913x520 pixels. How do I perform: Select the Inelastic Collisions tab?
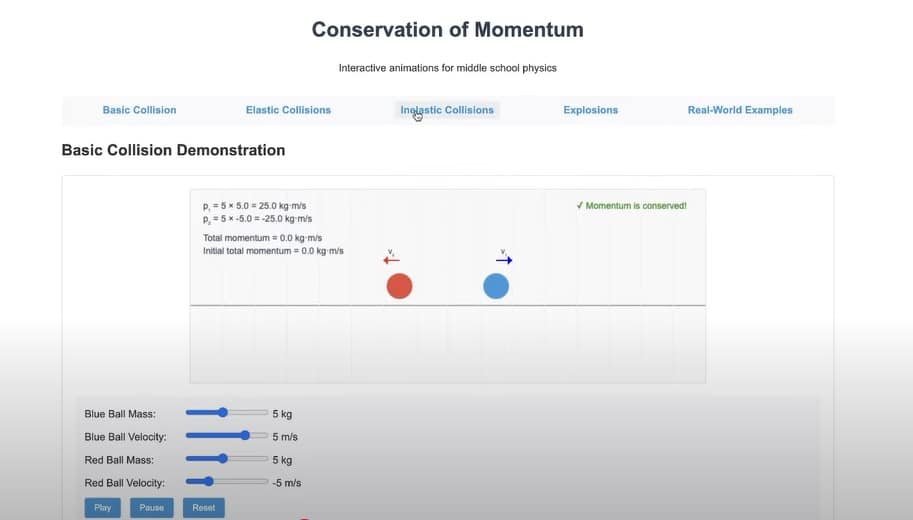pos(447,110)
